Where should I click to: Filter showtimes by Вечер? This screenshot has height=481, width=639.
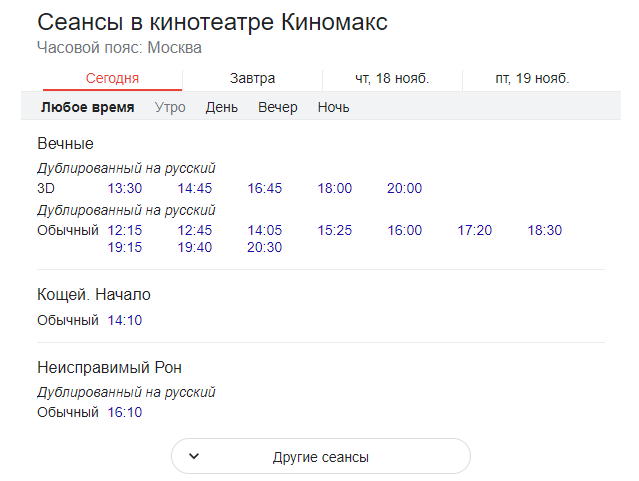point(278,107)
